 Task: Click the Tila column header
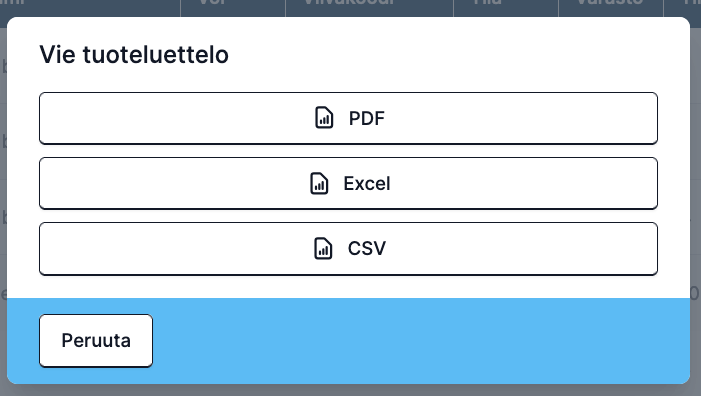[x=506, y=4]
